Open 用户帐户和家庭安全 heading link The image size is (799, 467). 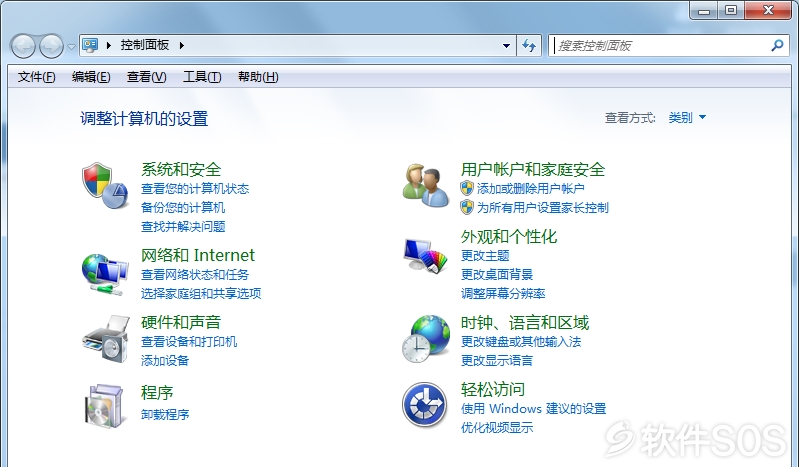tap(532, 169)
